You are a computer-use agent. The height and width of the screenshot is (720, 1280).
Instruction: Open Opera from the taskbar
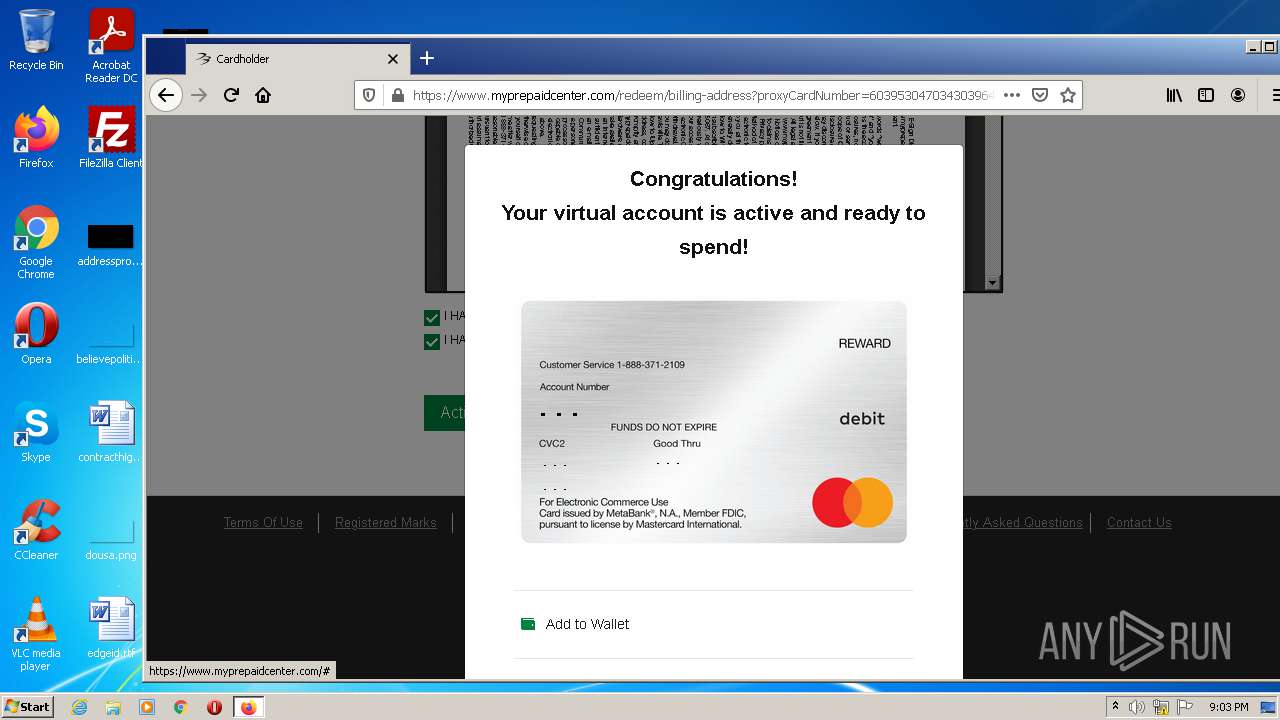pos(214,707)
